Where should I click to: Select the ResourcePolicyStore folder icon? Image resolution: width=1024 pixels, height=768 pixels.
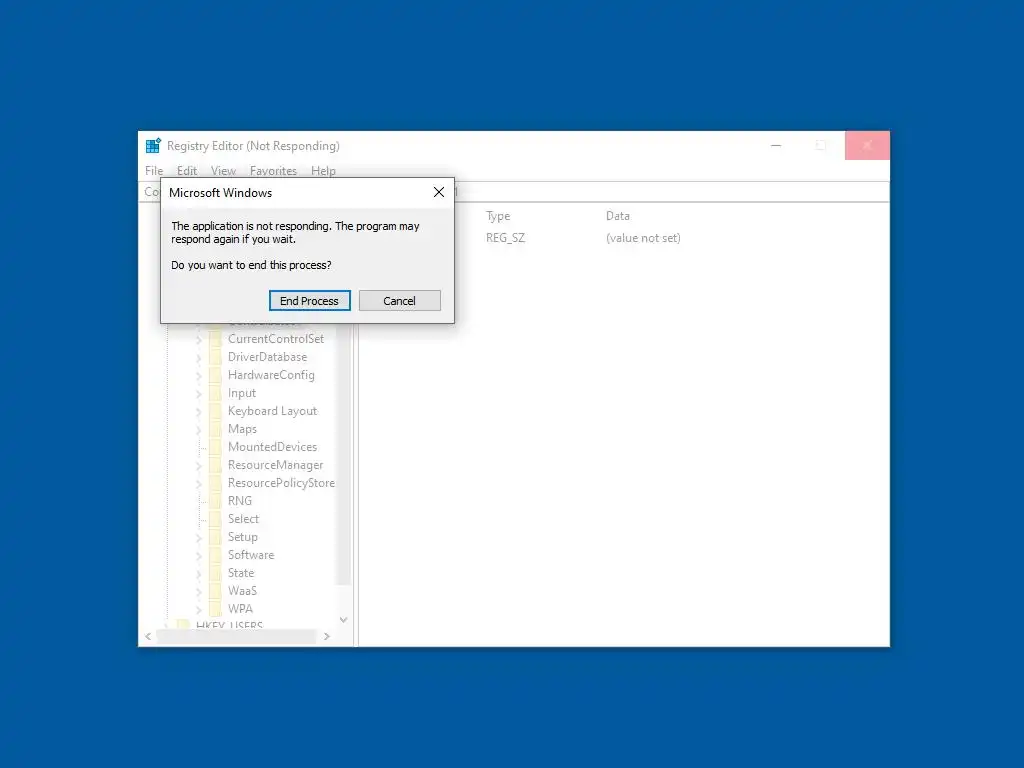[x=215, y=483]
